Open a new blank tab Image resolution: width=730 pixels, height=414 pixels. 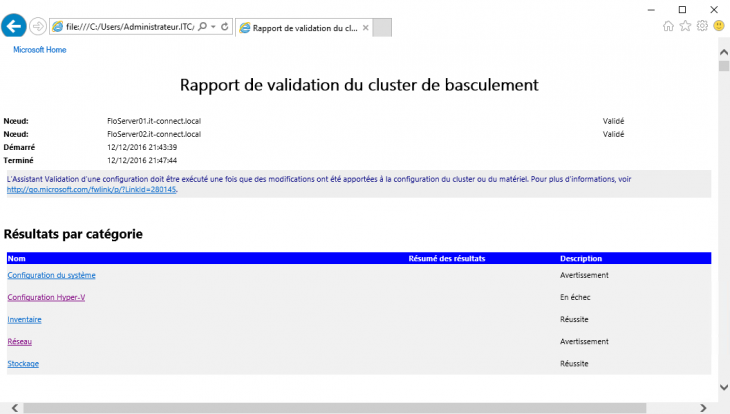coord(382,27)
